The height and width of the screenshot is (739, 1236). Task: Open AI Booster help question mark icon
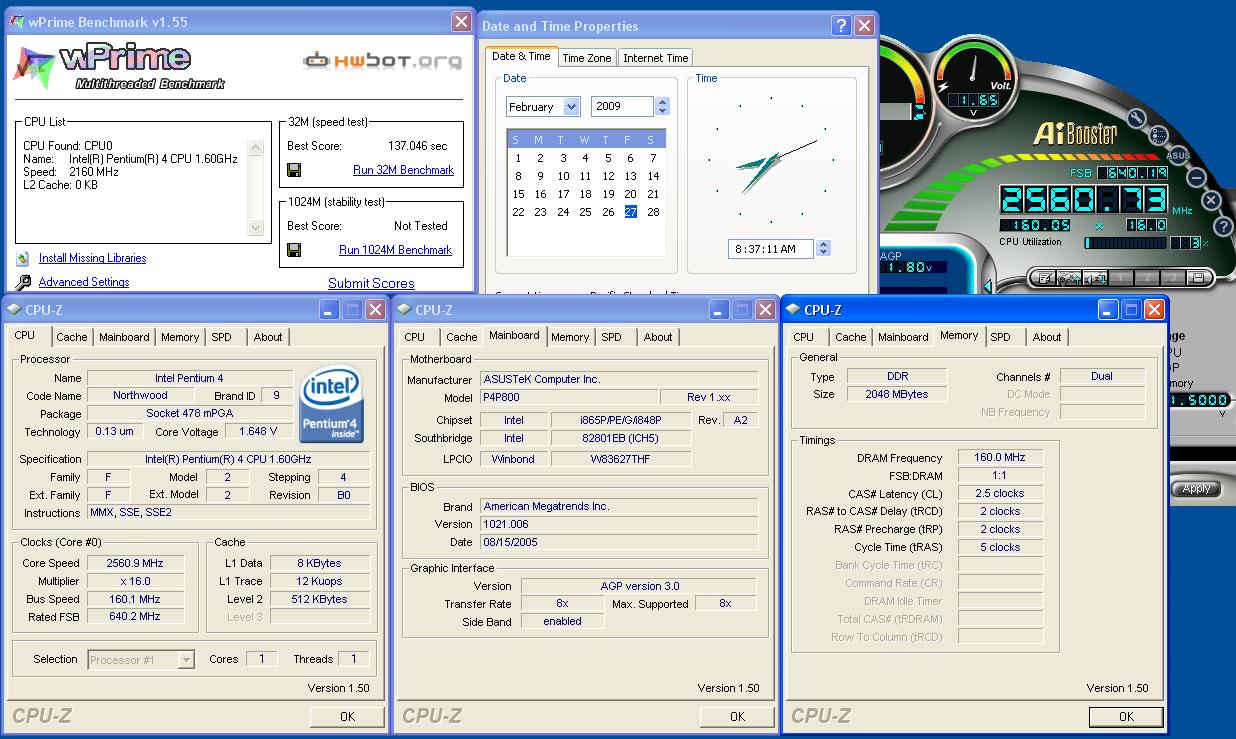(x=1223, y=226)
